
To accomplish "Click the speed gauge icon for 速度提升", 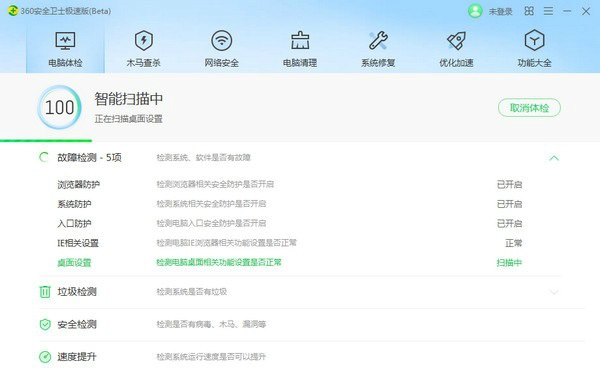I will [x=45, y=357].
